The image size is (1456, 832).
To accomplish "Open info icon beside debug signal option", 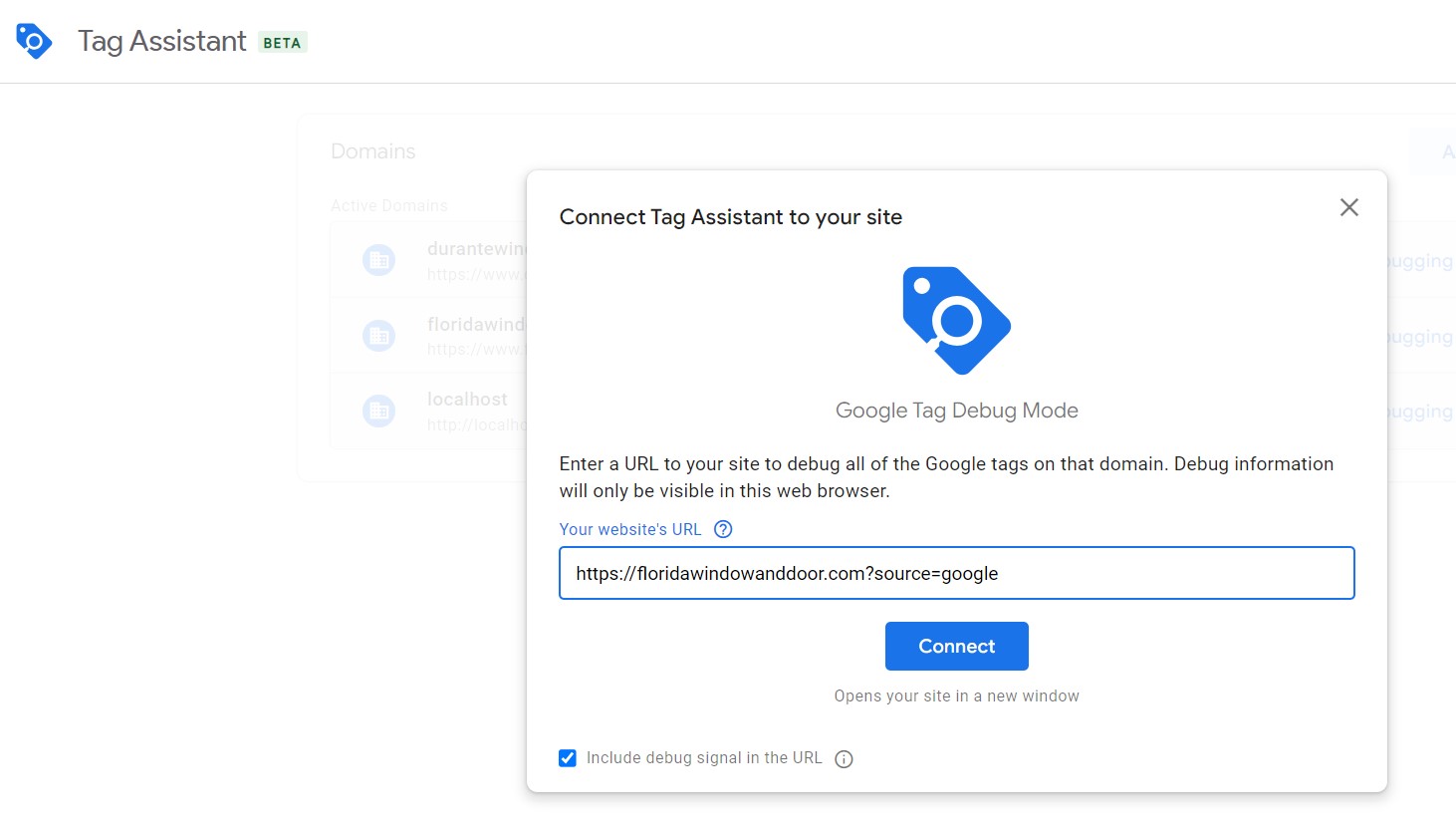I will pos(844,759).
